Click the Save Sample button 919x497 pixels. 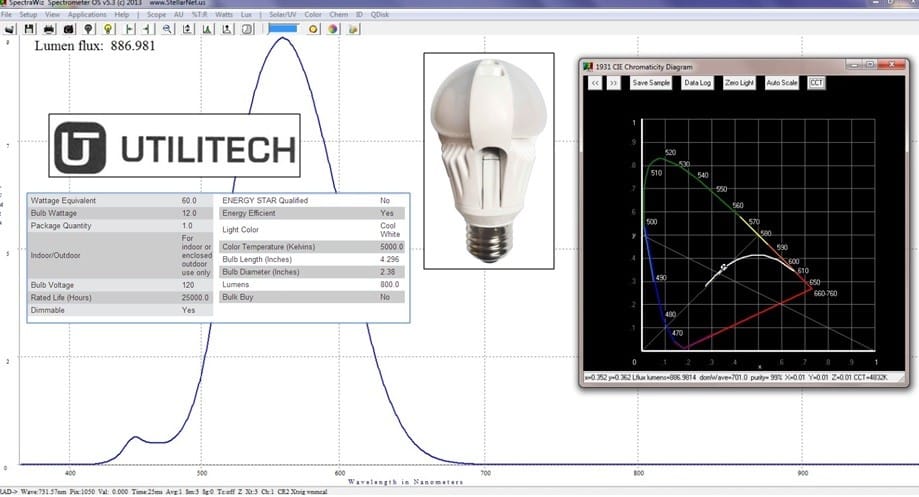pos(651,83)
